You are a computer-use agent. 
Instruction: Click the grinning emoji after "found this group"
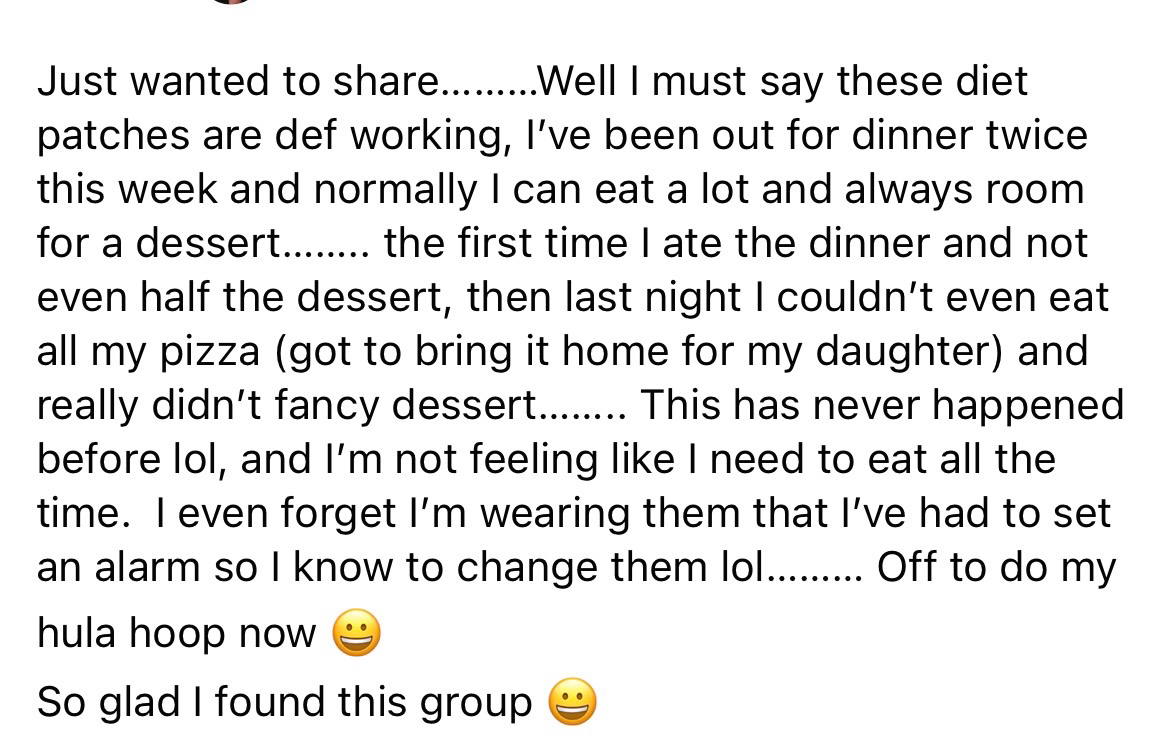pos(573,702)
